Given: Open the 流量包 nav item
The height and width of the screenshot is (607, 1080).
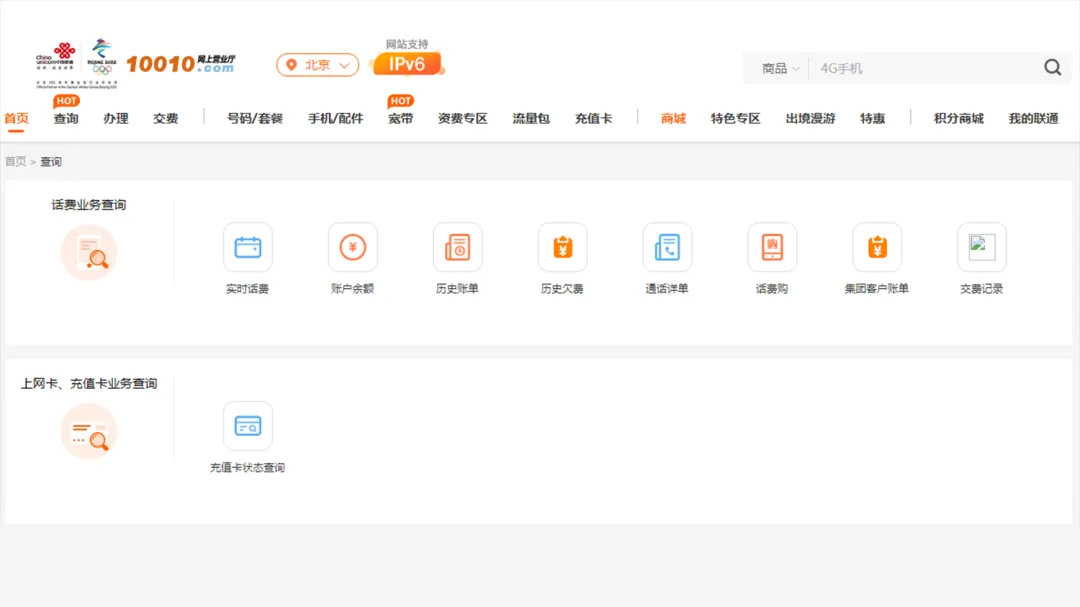Looking at the screenshot, I should coord(531,119).
